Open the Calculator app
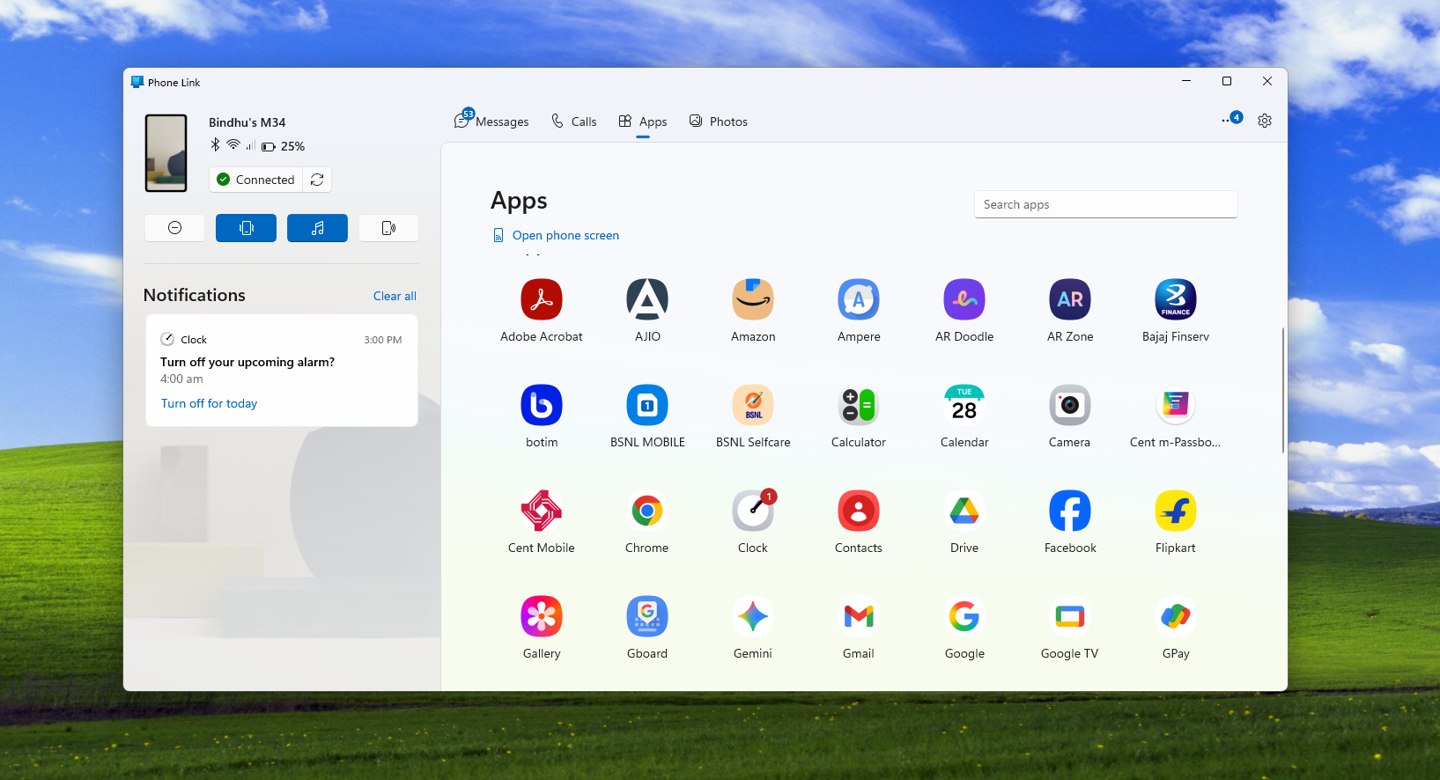The height and width of the screenshot is (780, 1440). [x=858, y=405]
